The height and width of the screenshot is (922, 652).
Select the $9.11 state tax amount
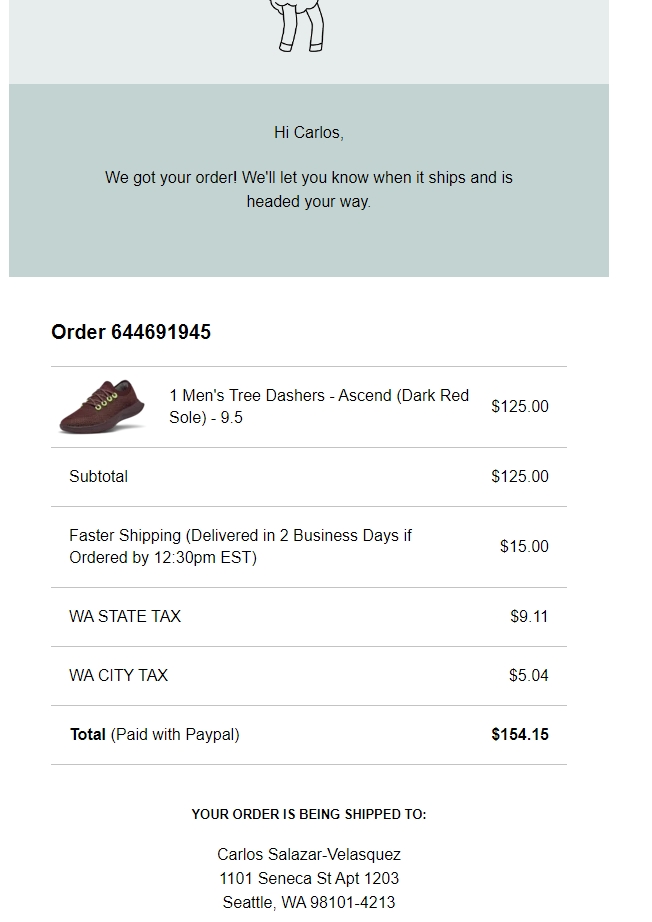tap(529, 616)
